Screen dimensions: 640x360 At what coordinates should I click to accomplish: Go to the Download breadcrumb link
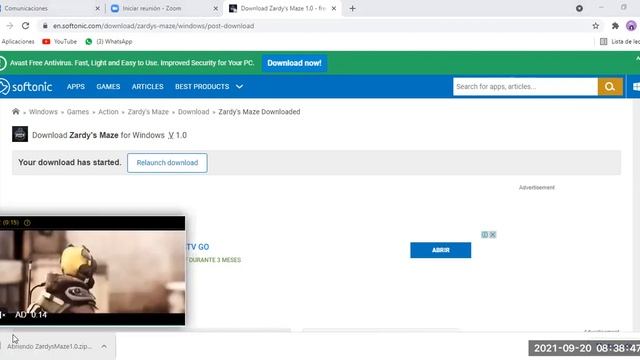193,112
